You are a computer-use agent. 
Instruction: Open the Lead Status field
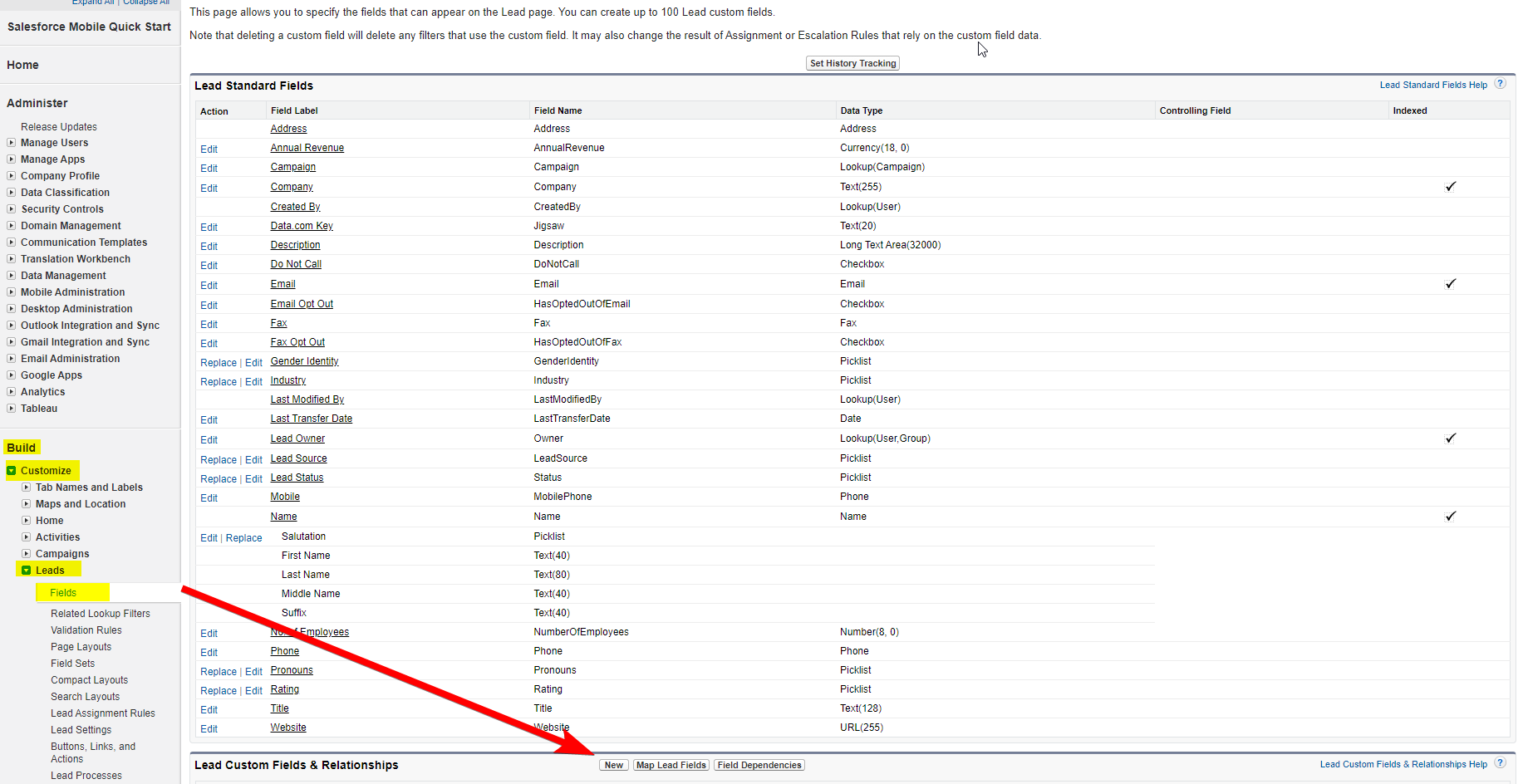click(x=297, y=478)
